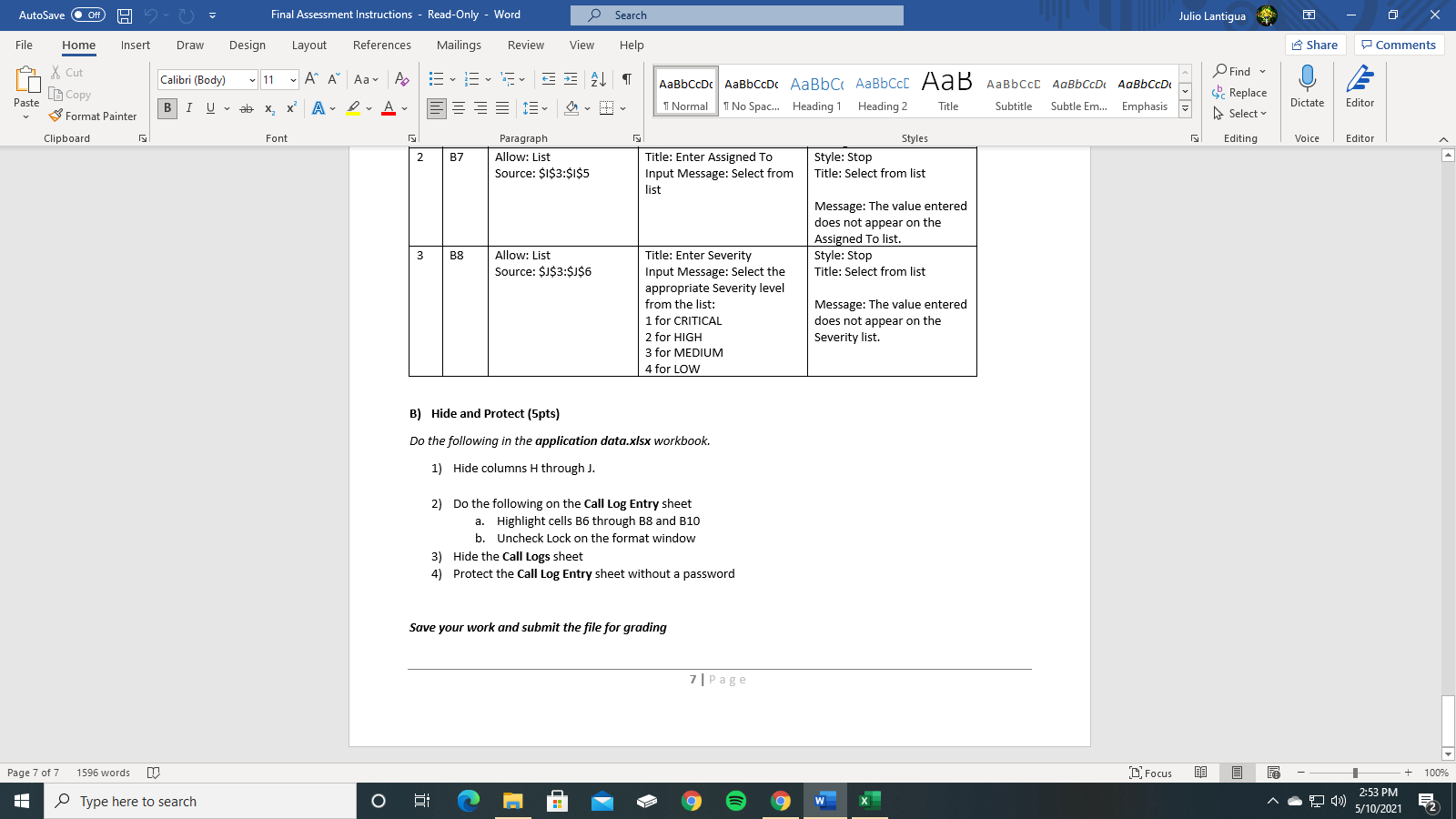Adjust the zoom slider
The width and height of the screenshot is (1456, 819).
pyautogui.click(x=1356, y=773)
